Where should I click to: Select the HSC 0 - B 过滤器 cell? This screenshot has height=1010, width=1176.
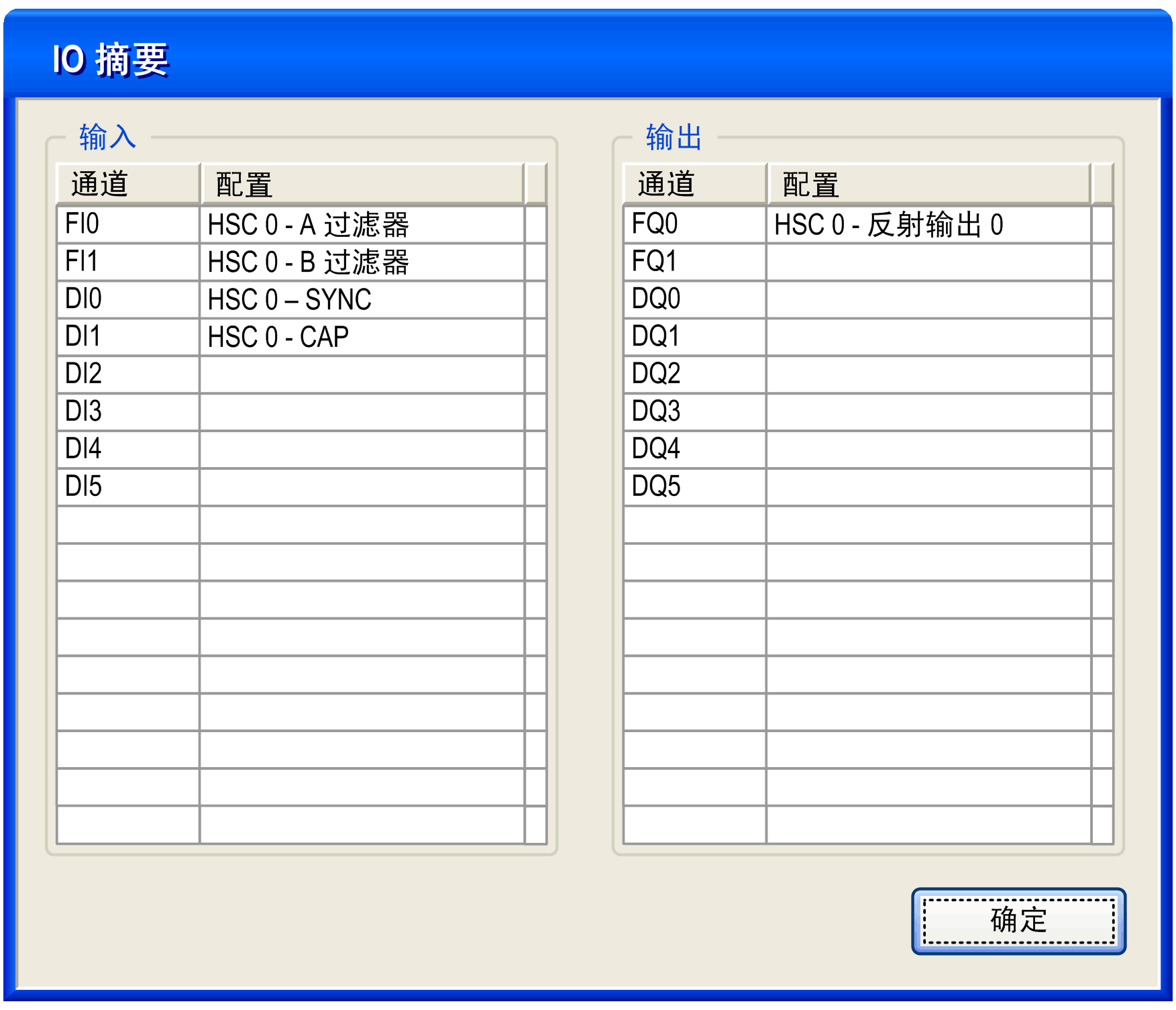361,262
